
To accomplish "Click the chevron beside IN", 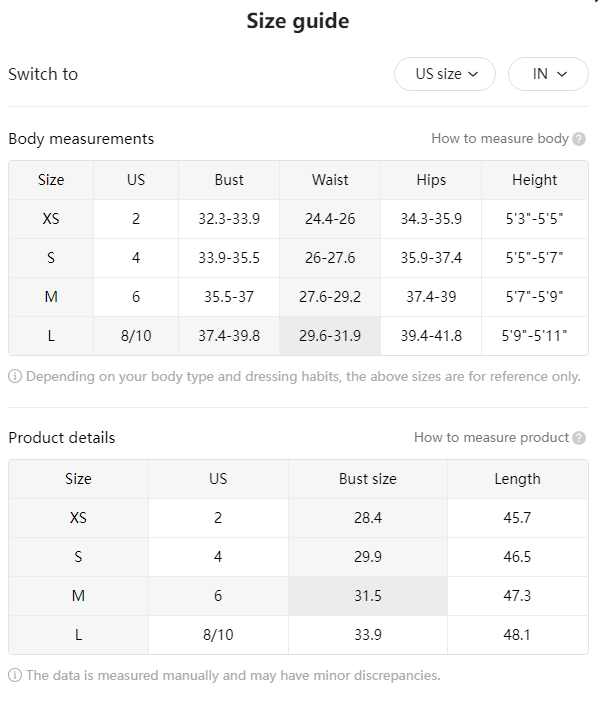I will [562, 74].
